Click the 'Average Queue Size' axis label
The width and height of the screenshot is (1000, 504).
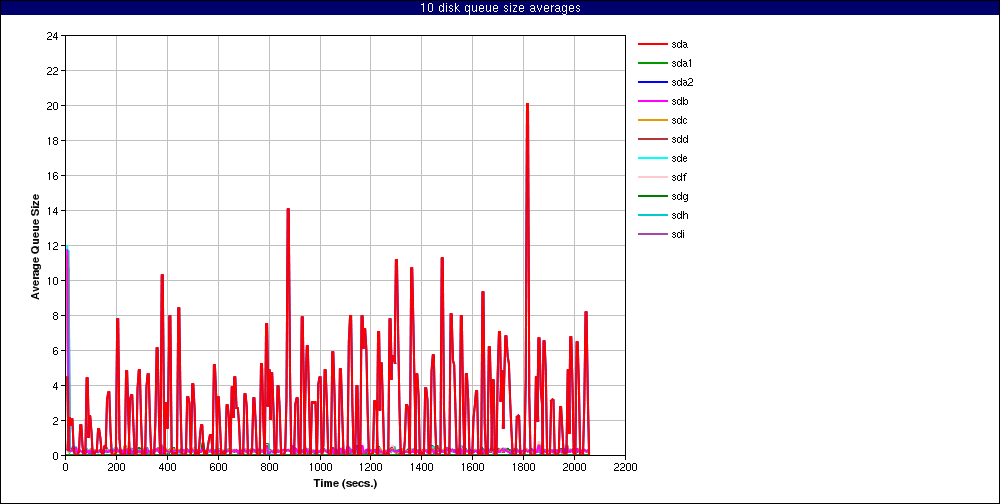point(35,246)
